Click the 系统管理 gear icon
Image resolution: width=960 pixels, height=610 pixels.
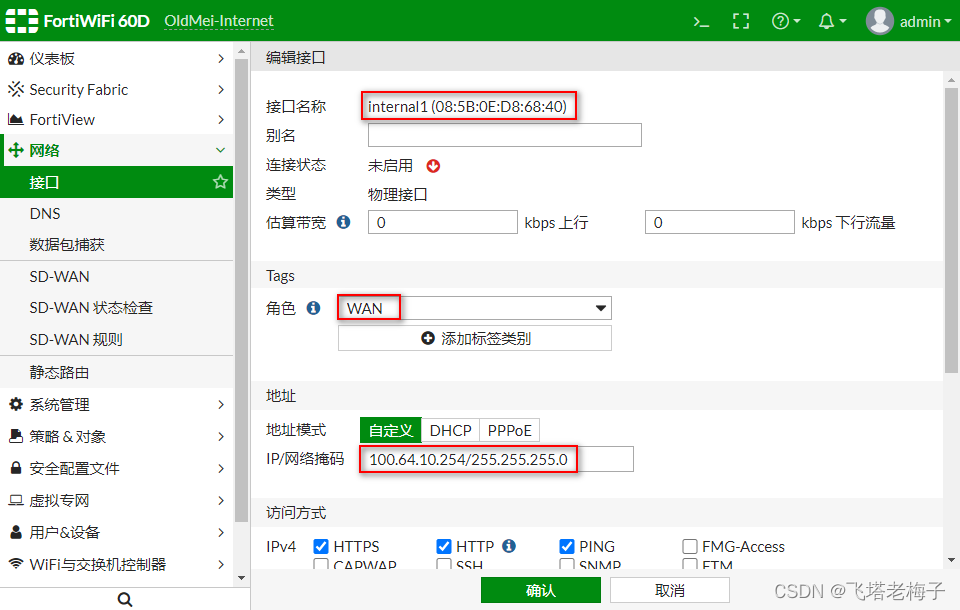[16, 404]
